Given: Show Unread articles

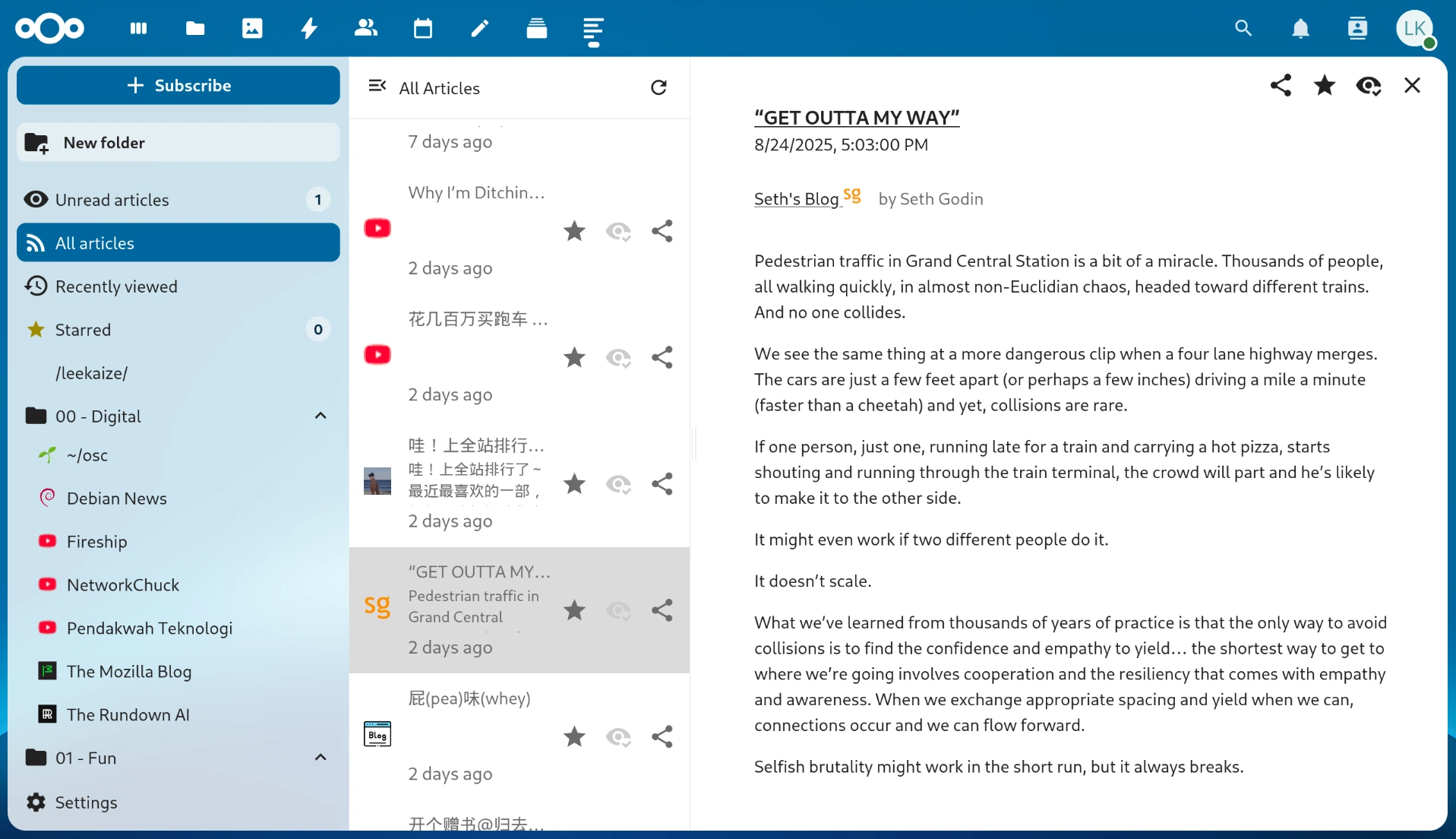Looking at the screenshot, I should (178, 200).
